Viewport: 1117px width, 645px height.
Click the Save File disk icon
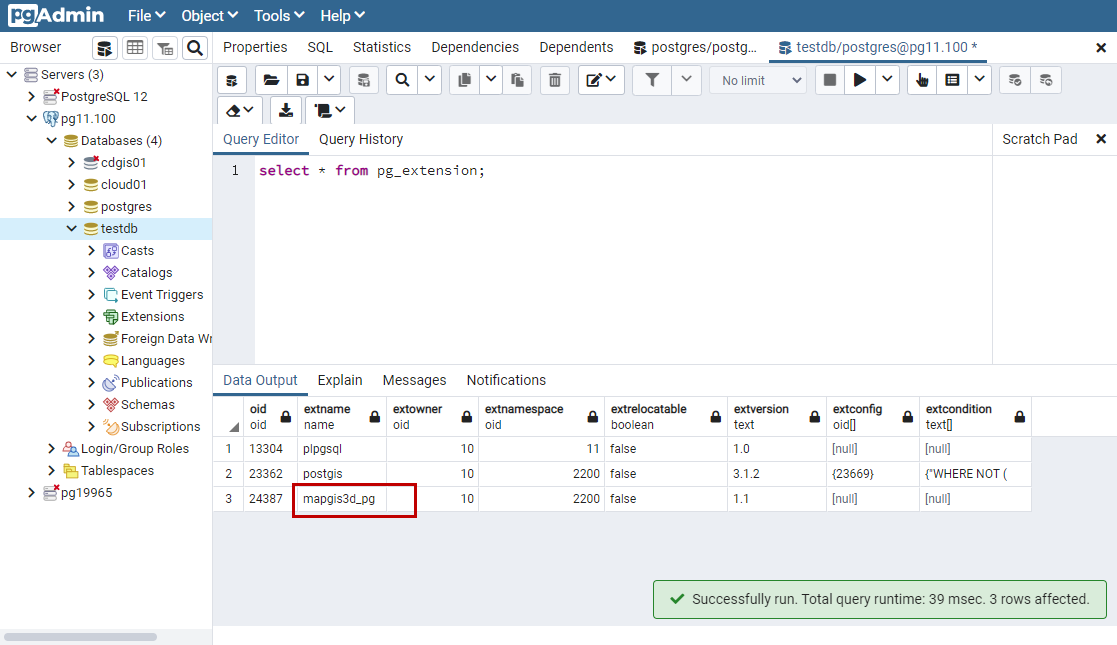tap(302, 81)
